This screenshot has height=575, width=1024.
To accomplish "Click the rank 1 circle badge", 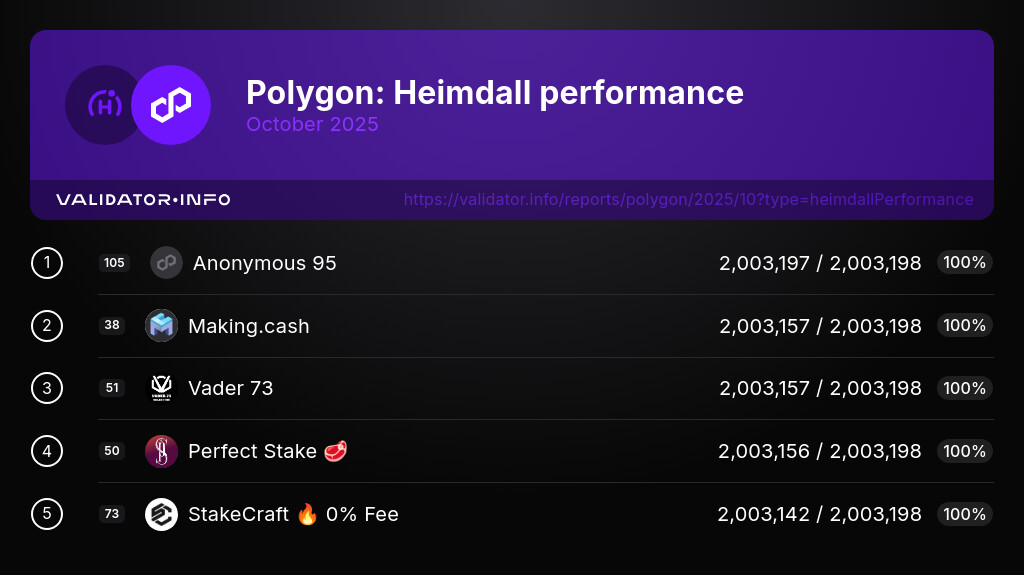I will [x=47, y=263].
